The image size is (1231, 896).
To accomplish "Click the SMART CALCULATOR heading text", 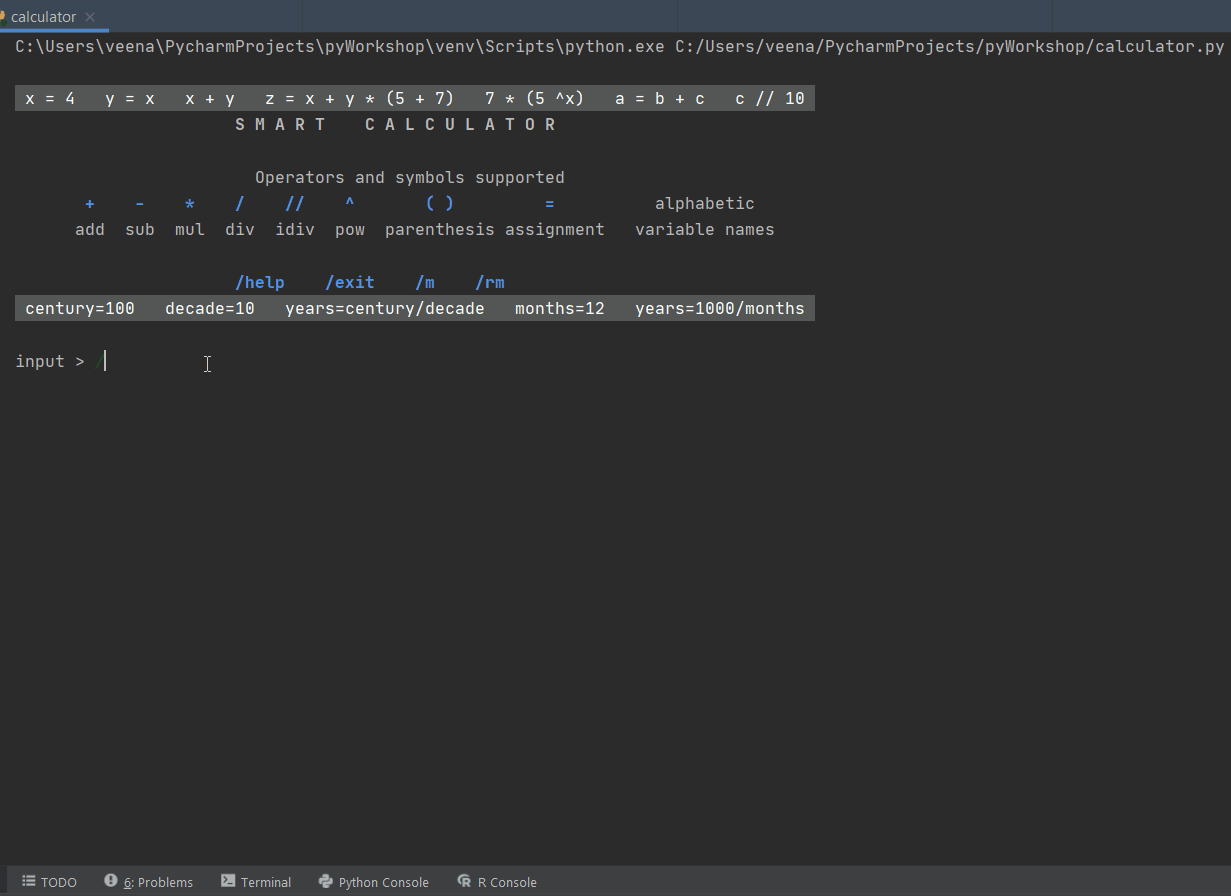I will pos(396,124).
